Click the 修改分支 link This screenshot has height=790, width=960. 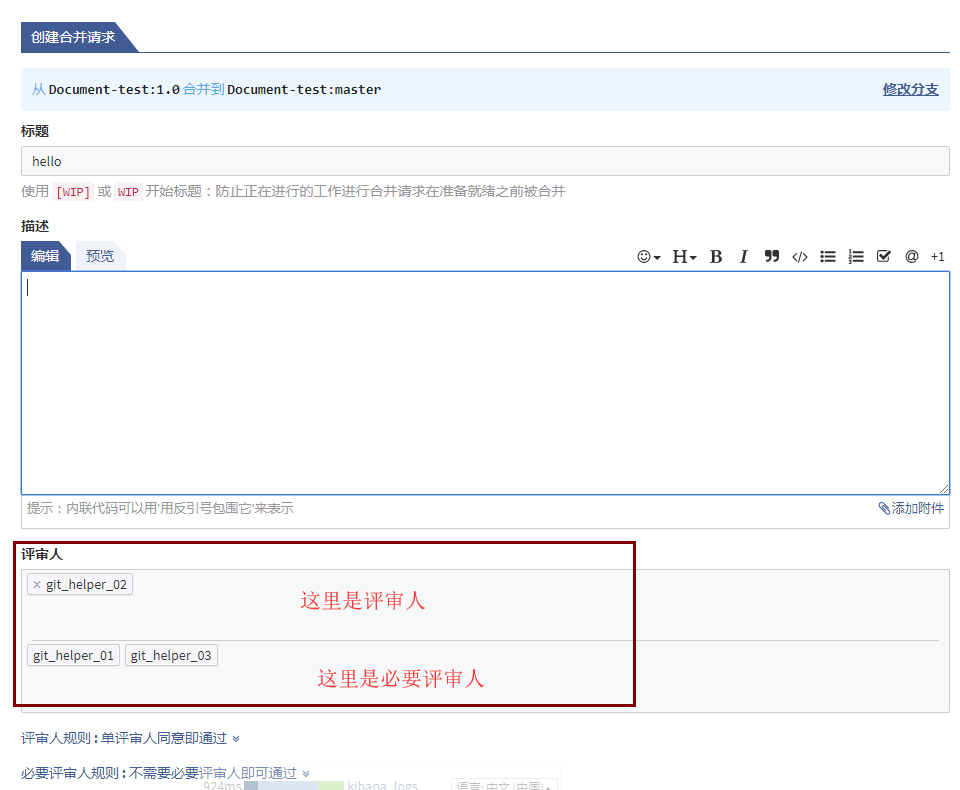click(910, 89)
